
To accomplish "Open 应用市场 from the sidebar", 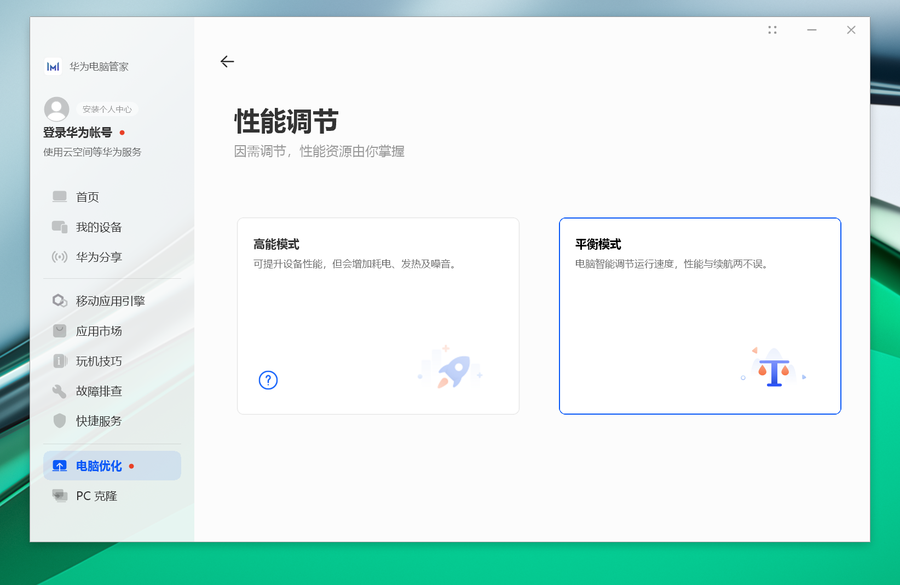I will click(99, 331).
